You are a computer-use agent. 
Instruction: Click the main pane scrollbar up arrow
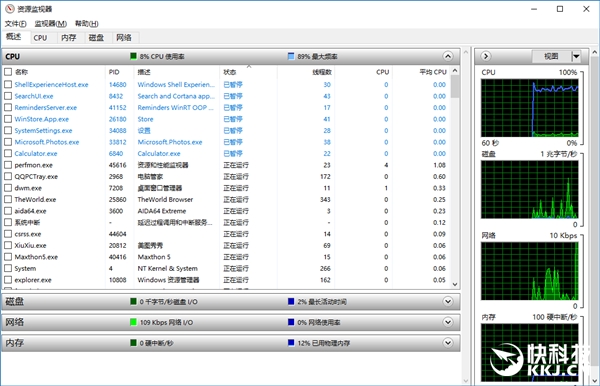466,52
